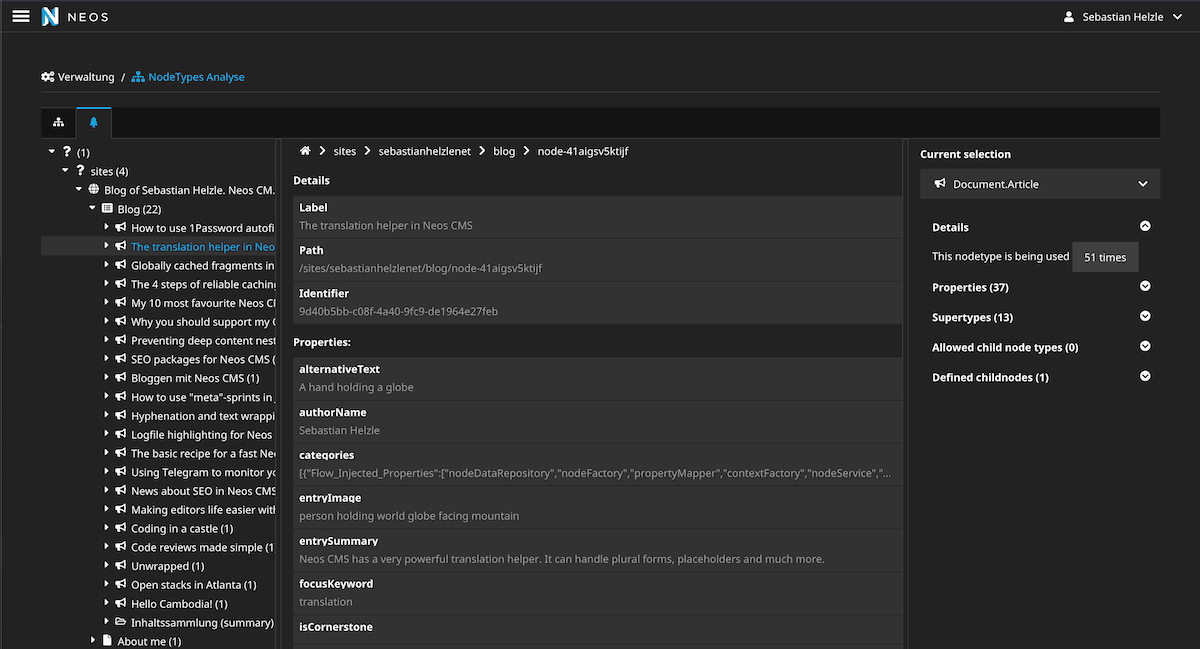Switch to the sitemap hierarchy tab
The width and height of the screenshot is (1200, 649).
tap(58, 122)
